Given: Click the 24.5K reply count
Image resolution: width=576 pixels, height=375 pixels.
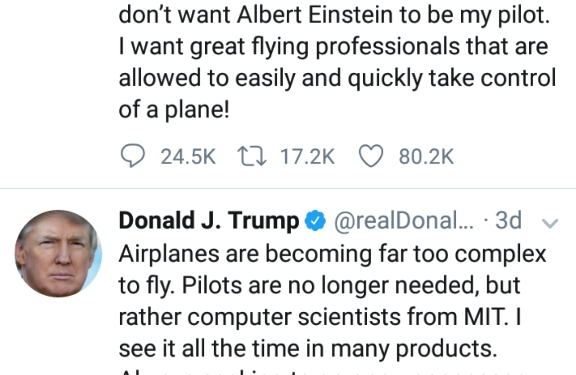Looking at the screenshot, I should click(188, 157).
